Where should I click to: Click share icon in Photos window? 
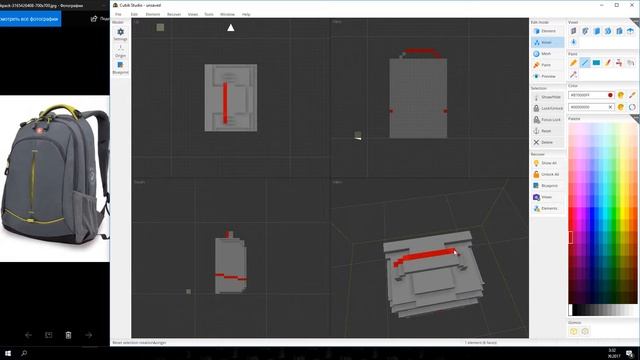94,19
